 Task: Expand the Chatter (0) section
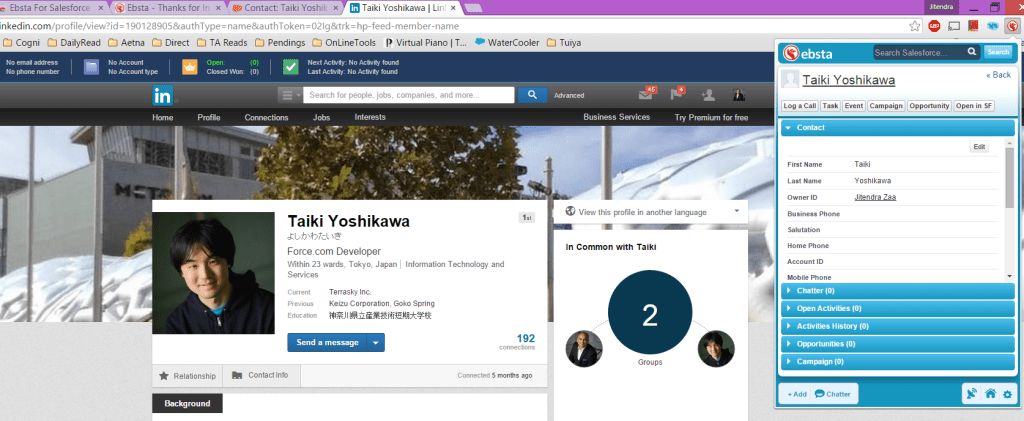point(897,290)
